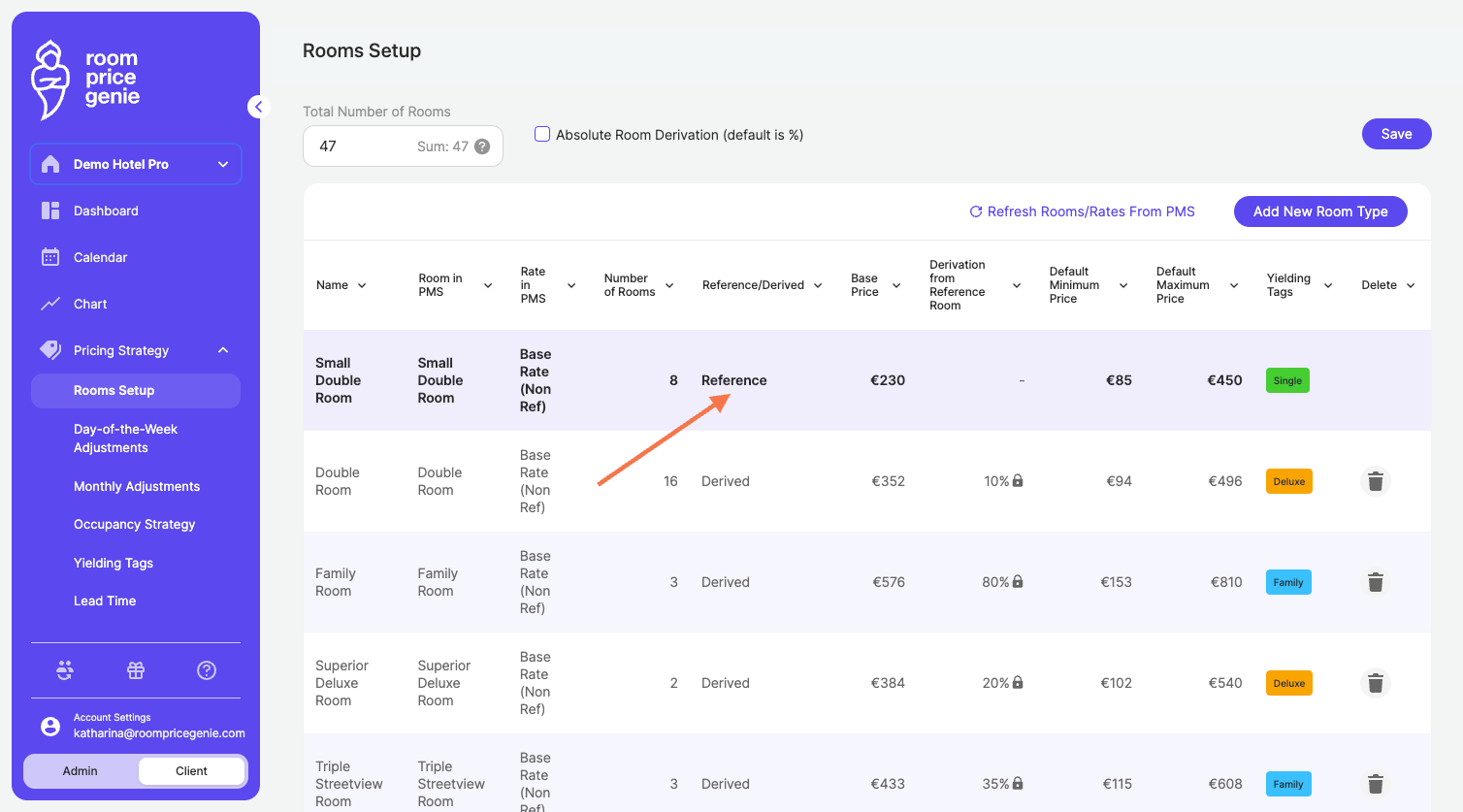Open the Name column sort menu
The height and width of the screenshot is (812, 1463).
(x=362, y=285)
